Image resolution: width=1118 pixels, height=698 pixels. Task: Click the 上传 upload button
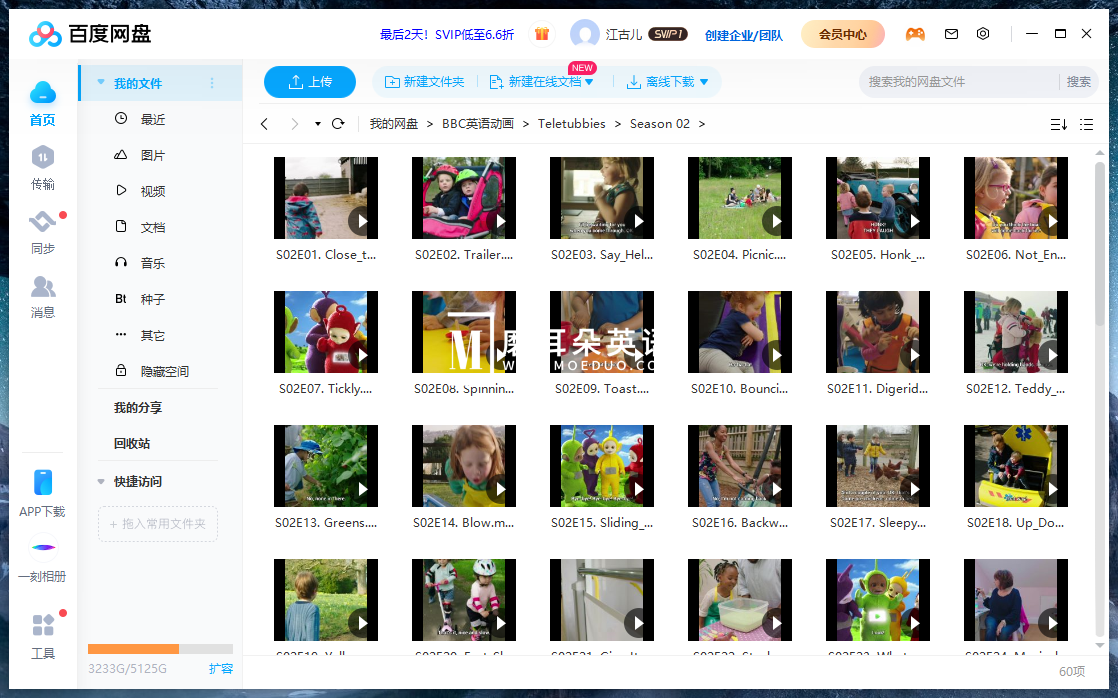(x=310, y=82)
